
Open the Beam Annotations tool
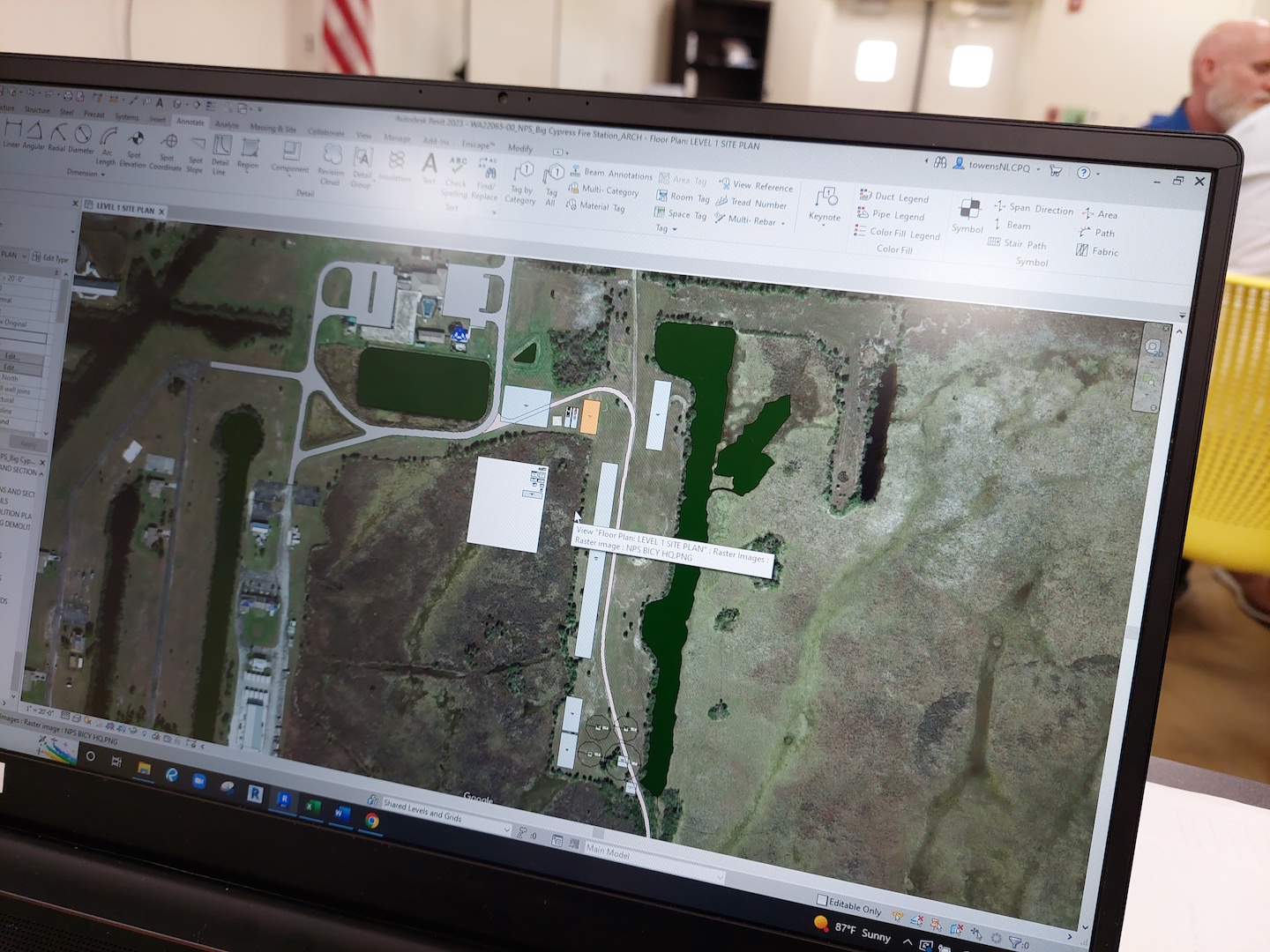611,174
